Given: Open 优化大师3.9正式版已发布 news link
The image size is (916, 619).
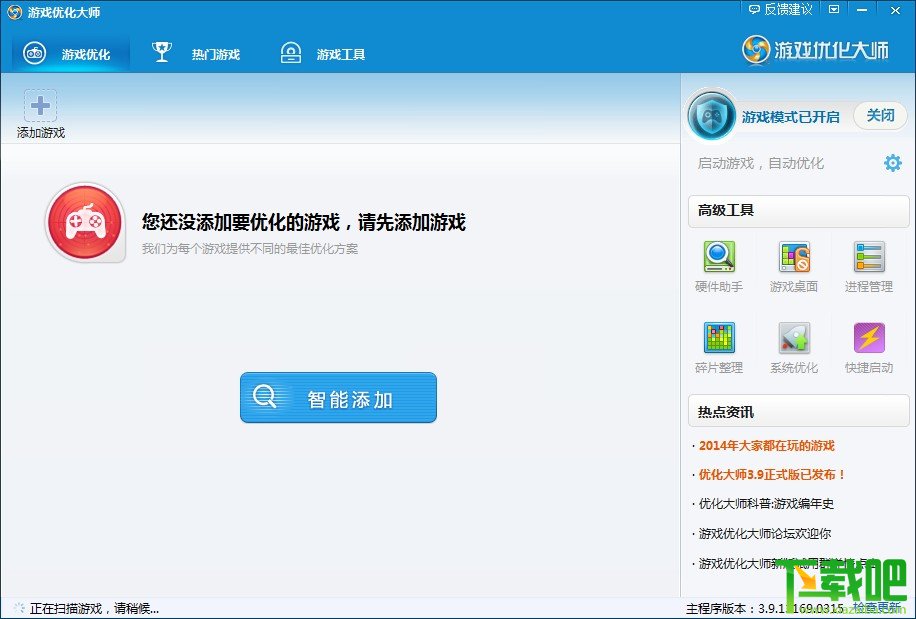Looking at the screenshot, I should pyautogui.click(x=772, y=475).
